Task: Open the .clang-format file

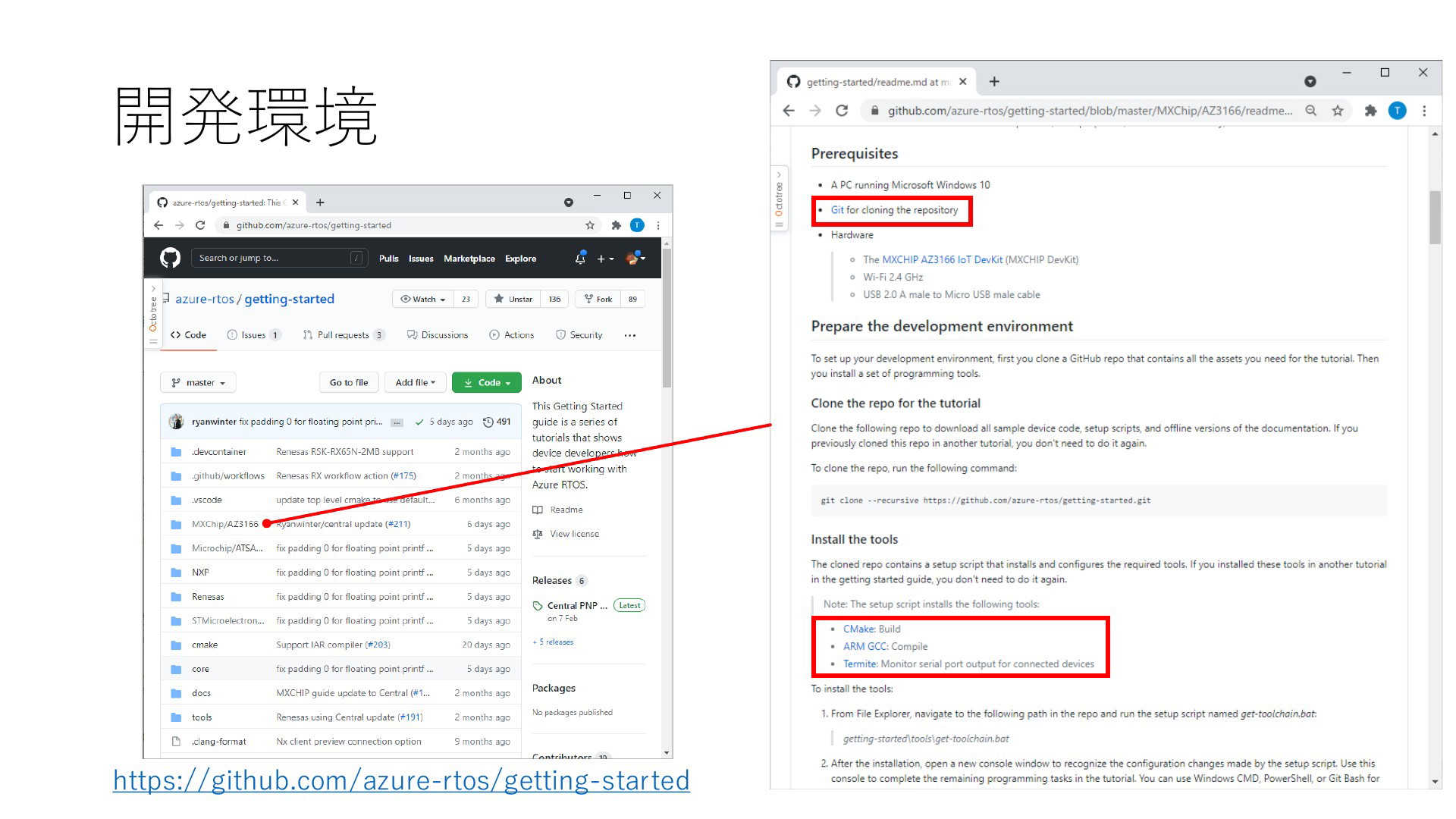Action: pyautogui.click(x=219, y=742)
